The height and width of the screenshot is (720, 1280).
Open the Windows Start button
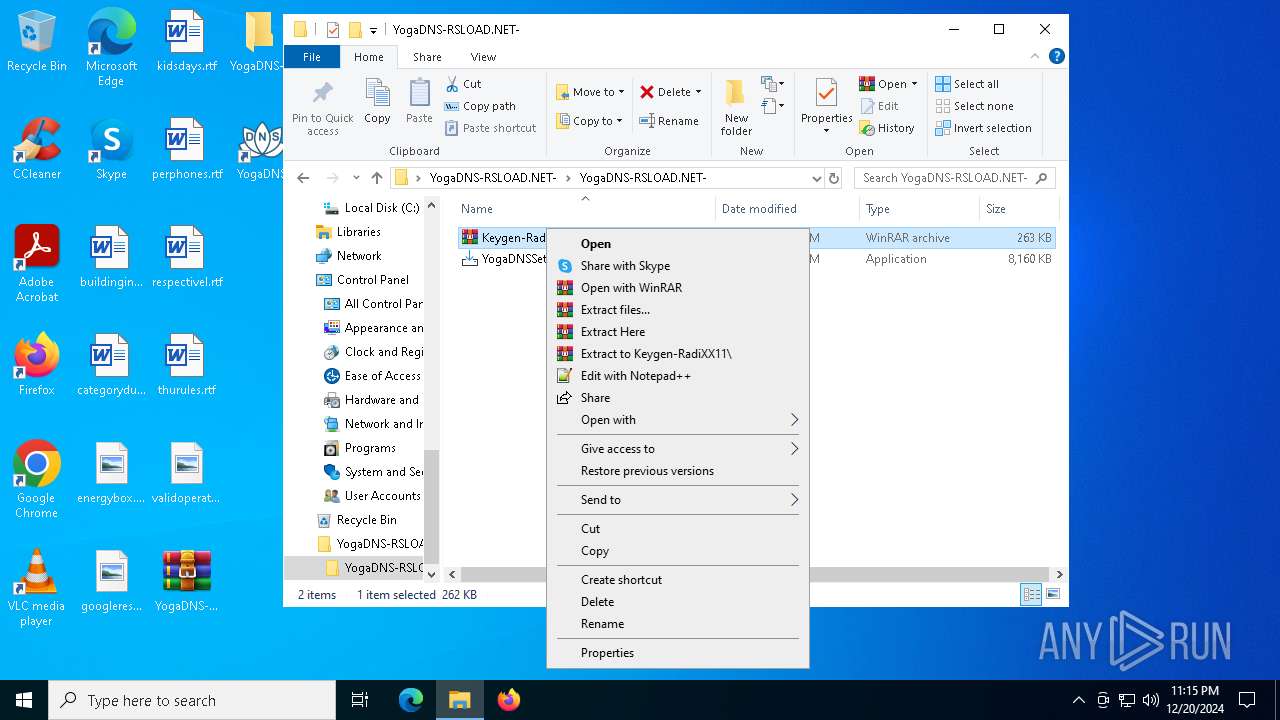point(24,700)
